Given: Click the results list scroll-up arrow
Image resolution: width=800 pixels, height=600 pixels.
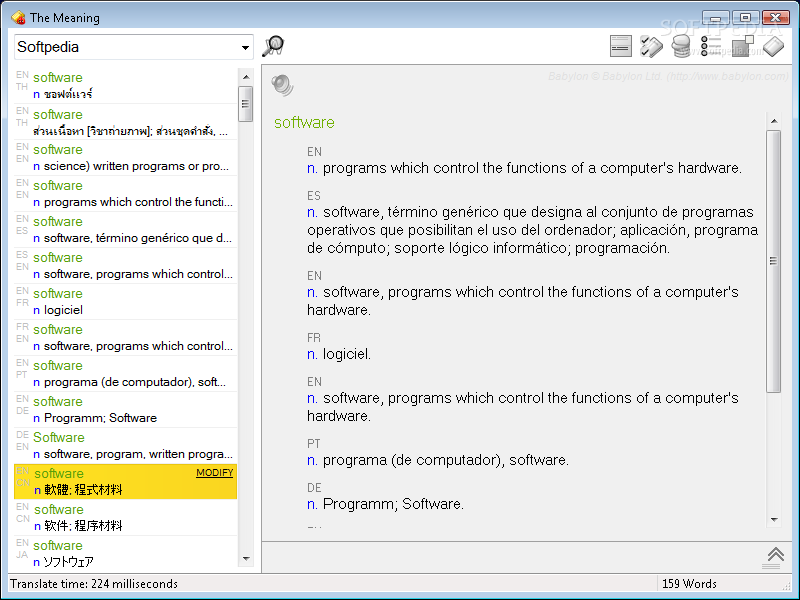Looking at the screenshot, I should click(x=246, y=77).
